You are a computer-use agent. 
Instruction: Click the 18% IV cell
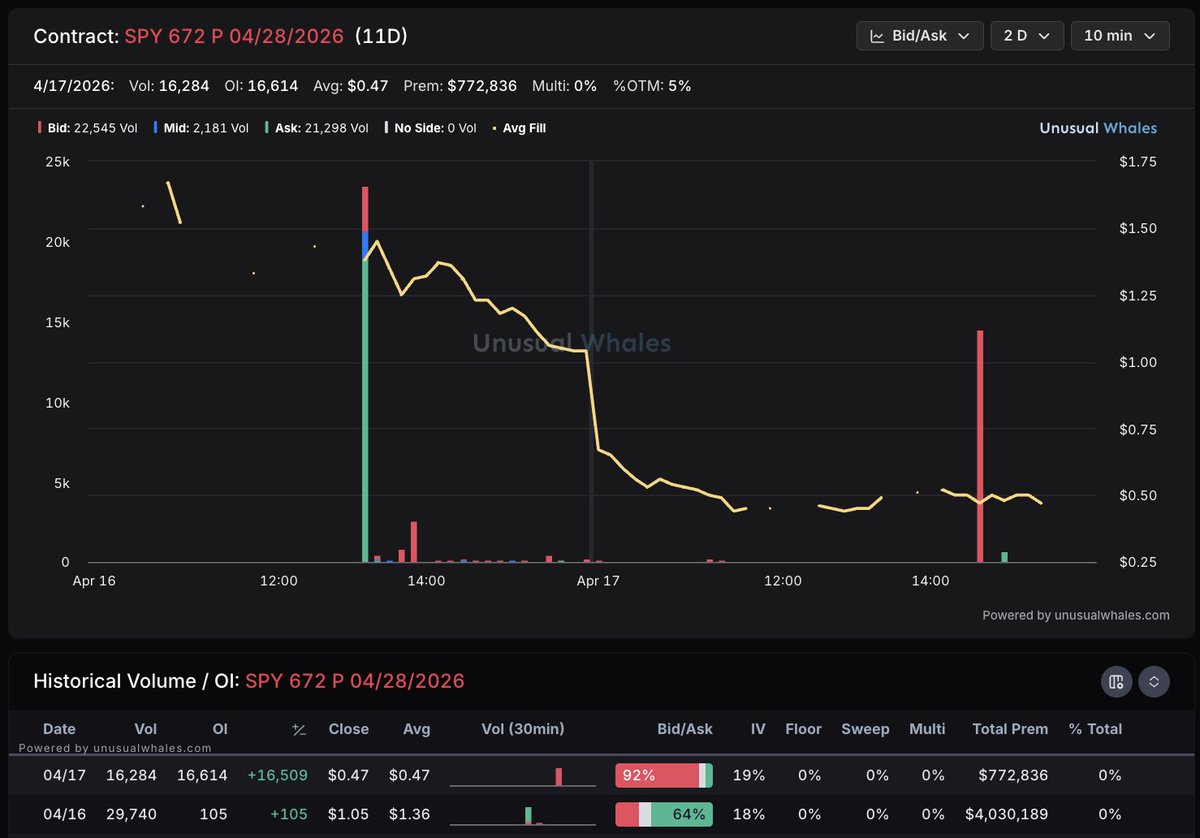[x=750, y=814]
